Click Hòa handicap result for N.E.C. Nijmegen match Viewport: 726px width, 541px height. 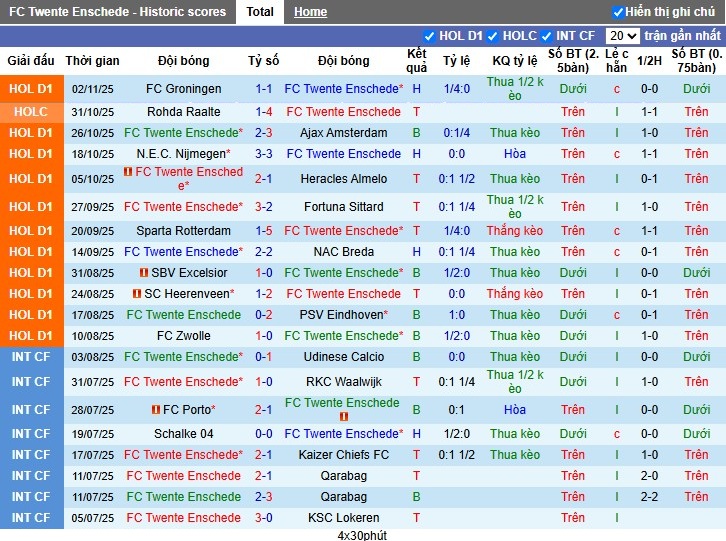(515, 154)
